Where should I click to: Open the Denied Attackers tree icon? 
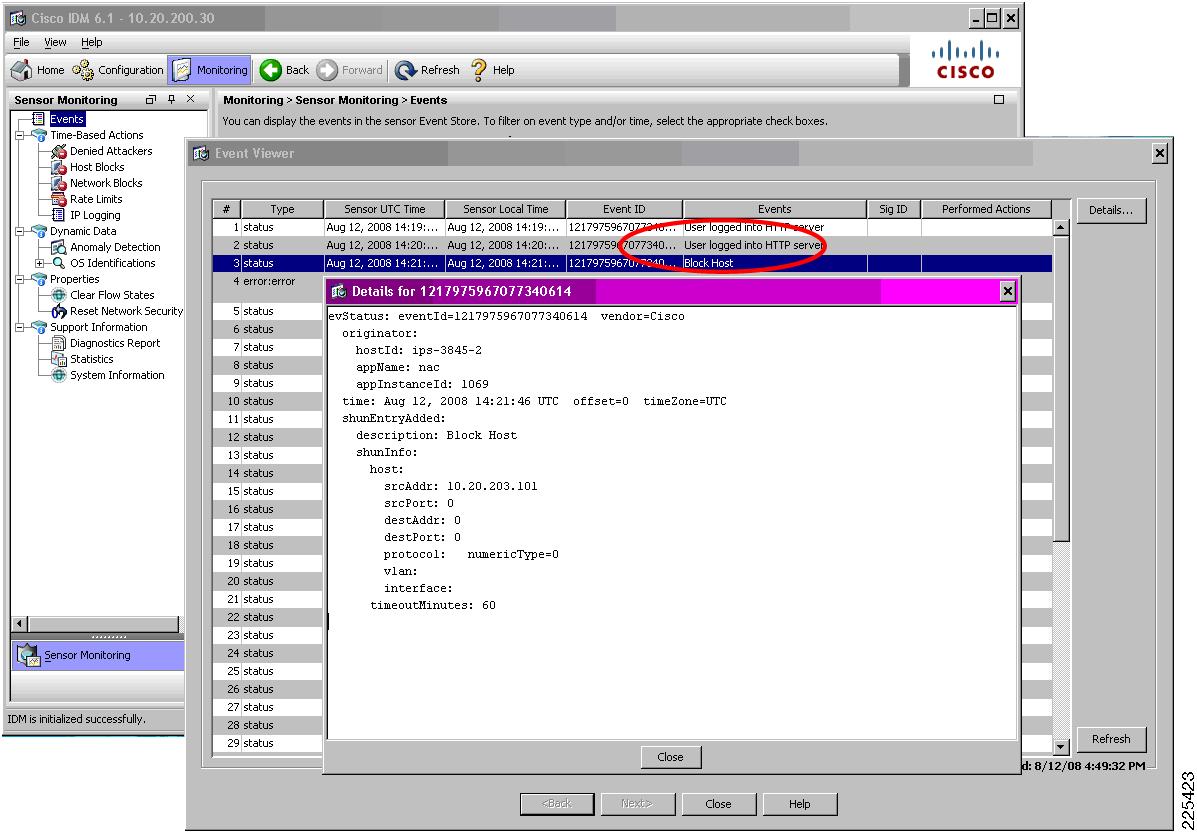coord(59,151)
